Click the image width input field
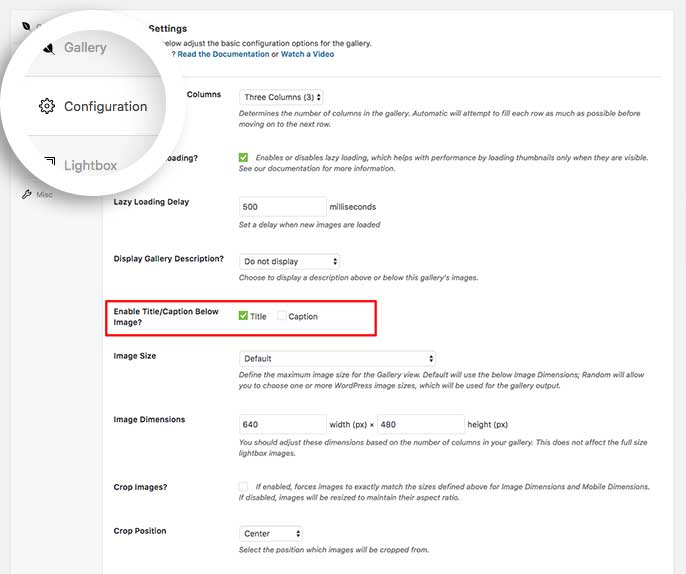 click(x=283, y=424)
